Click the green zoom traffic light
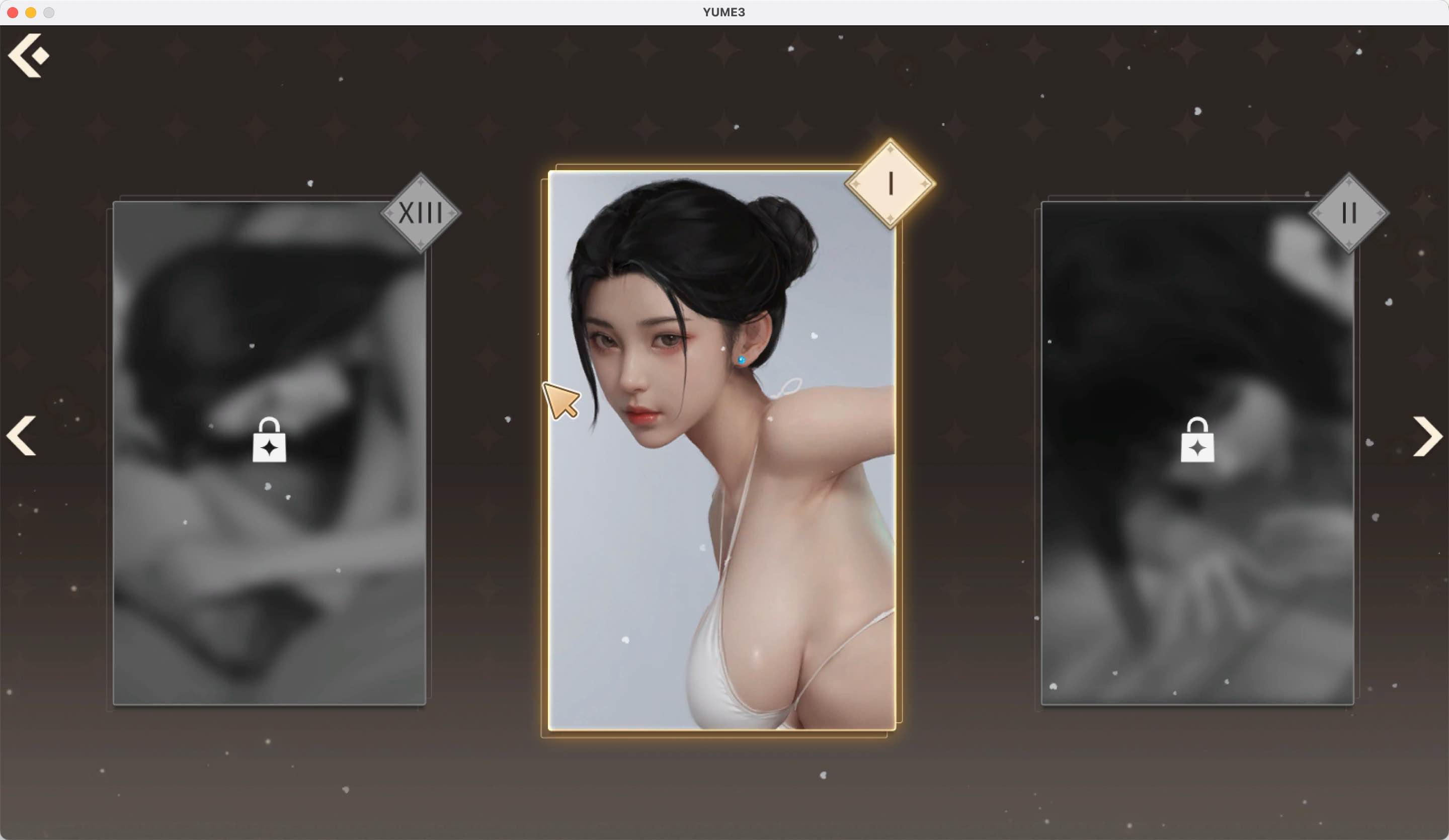The width and height of the screenshot is (1449, 840). tap(49, 12)
